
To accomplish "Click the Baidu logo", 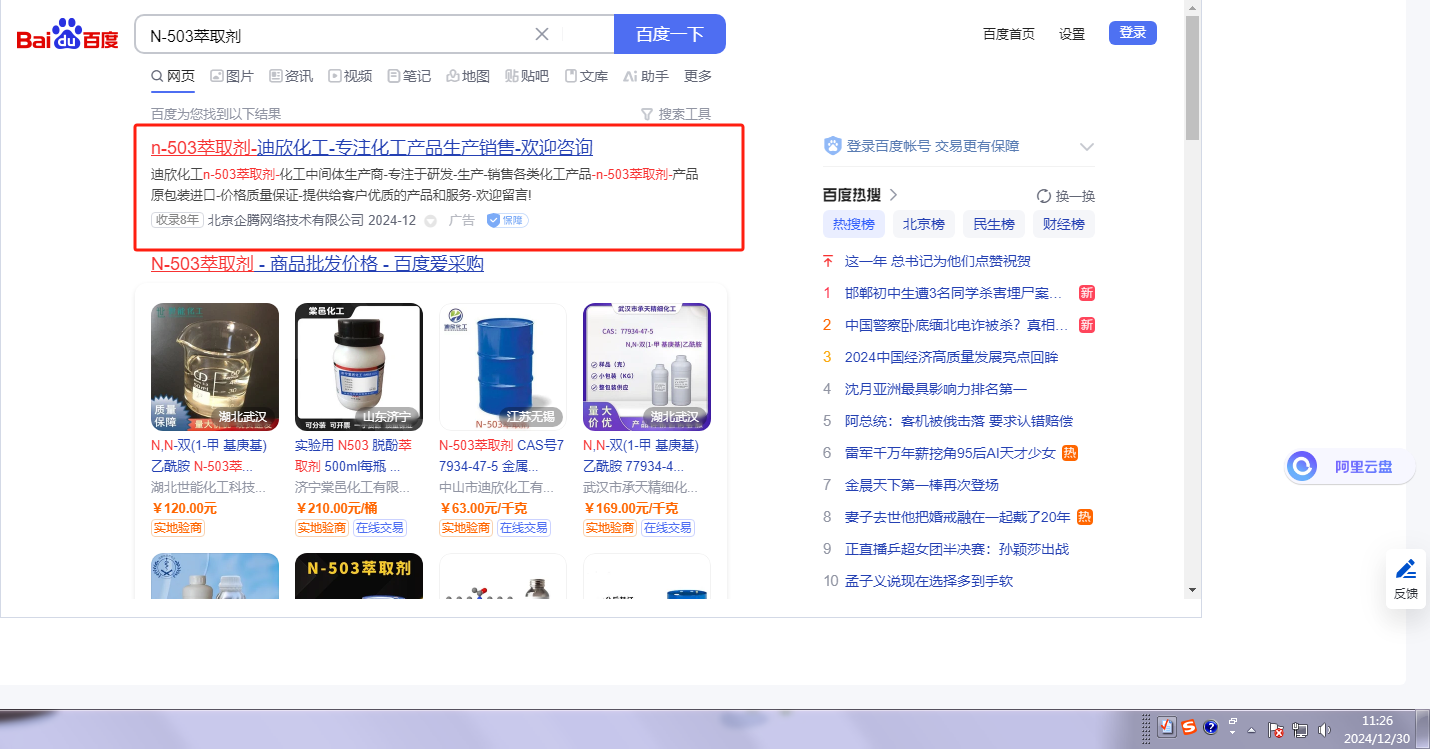I will click(x=67, y=36).
